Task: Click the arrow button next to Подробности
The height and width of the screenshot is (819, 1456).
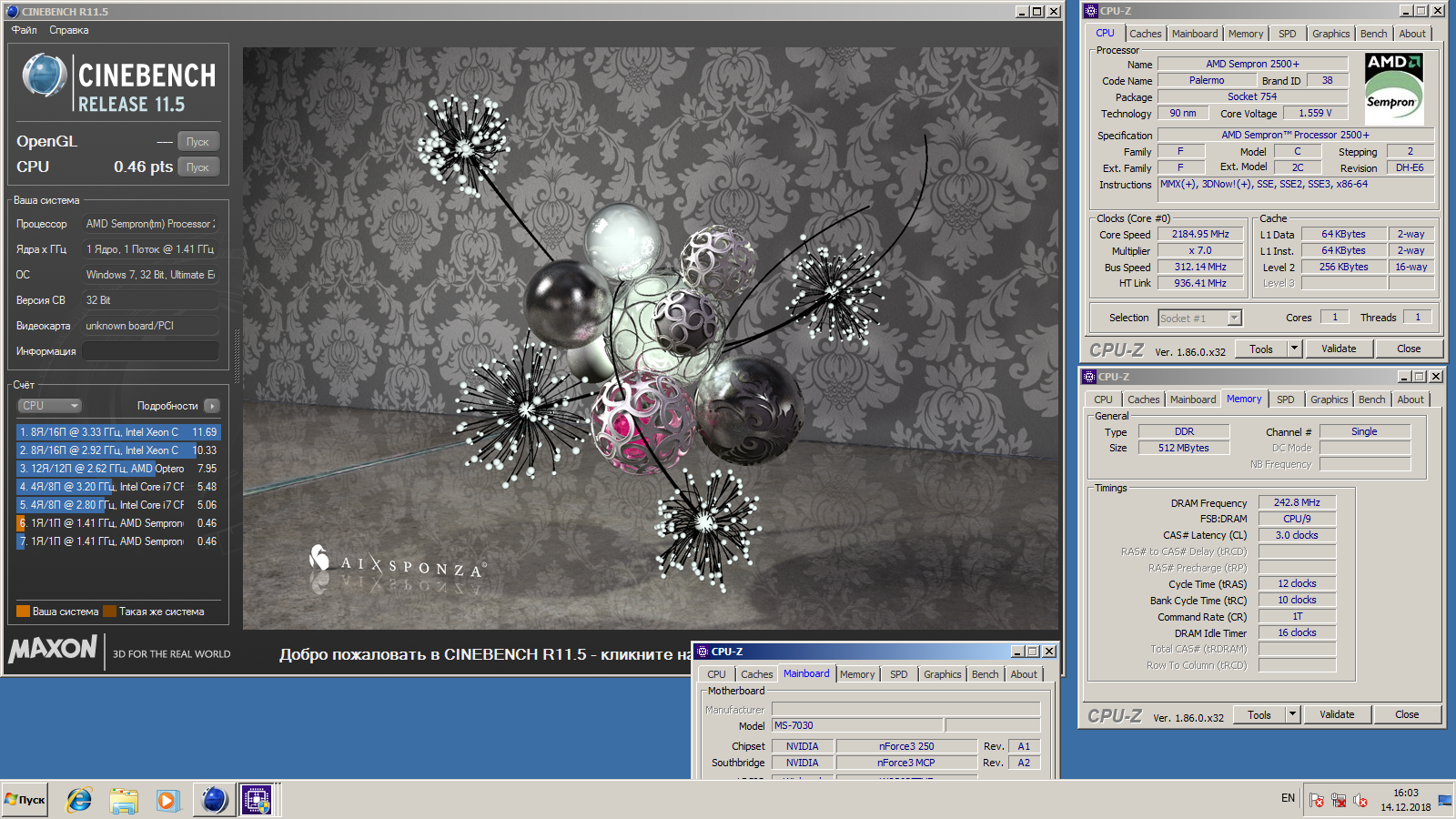Action: [212, 406]
